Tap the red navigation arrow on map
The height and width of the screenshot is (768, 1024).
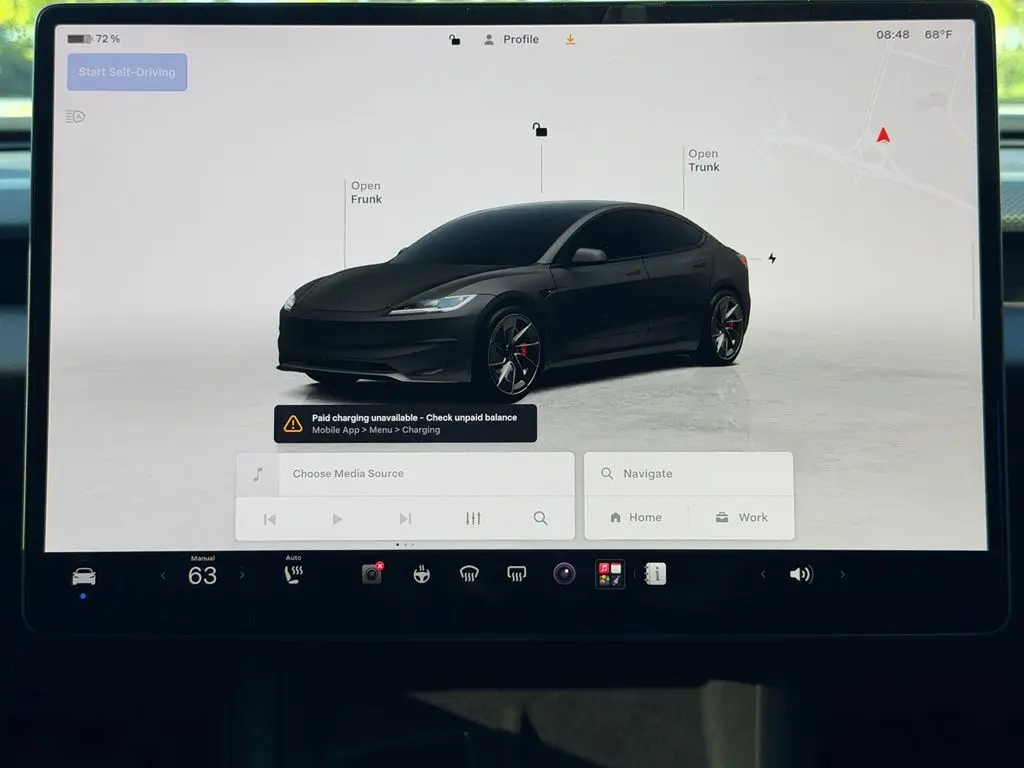tap(883, 135)
